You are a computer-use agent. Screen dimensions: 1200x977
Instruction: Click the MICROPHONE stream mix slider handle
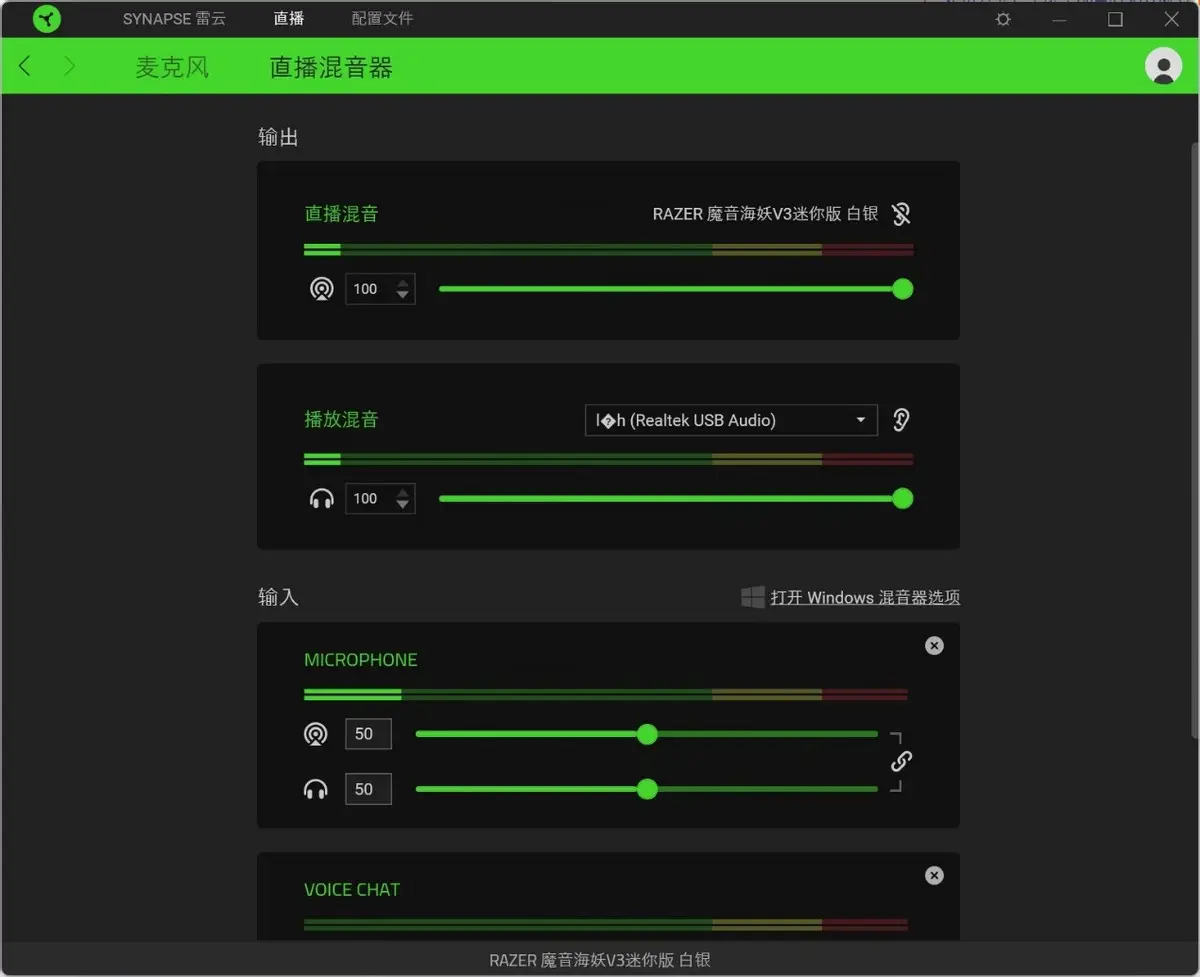pos(647,735)
